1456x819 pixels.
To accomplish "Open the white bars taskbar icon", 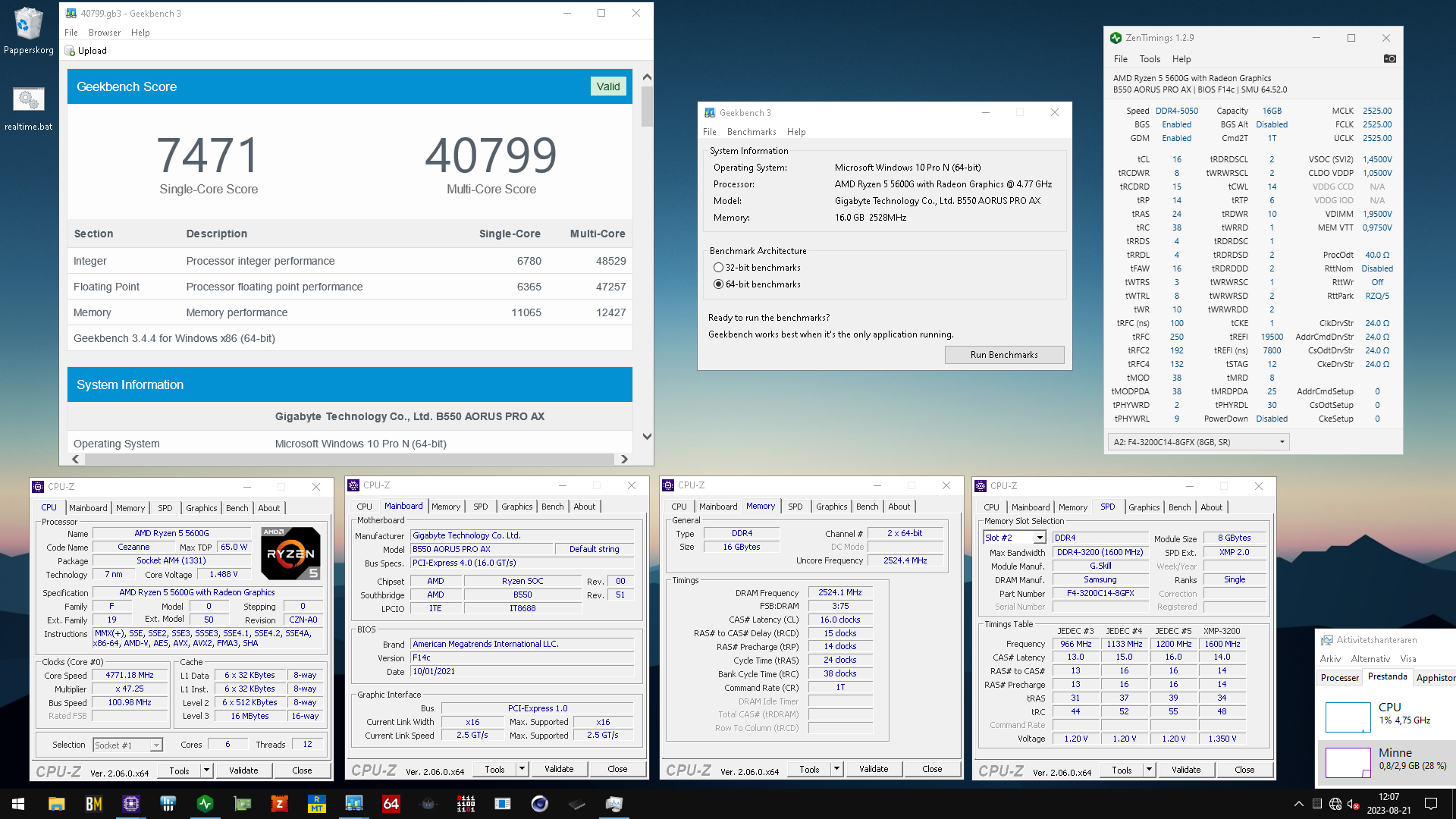I will point(168,804).
